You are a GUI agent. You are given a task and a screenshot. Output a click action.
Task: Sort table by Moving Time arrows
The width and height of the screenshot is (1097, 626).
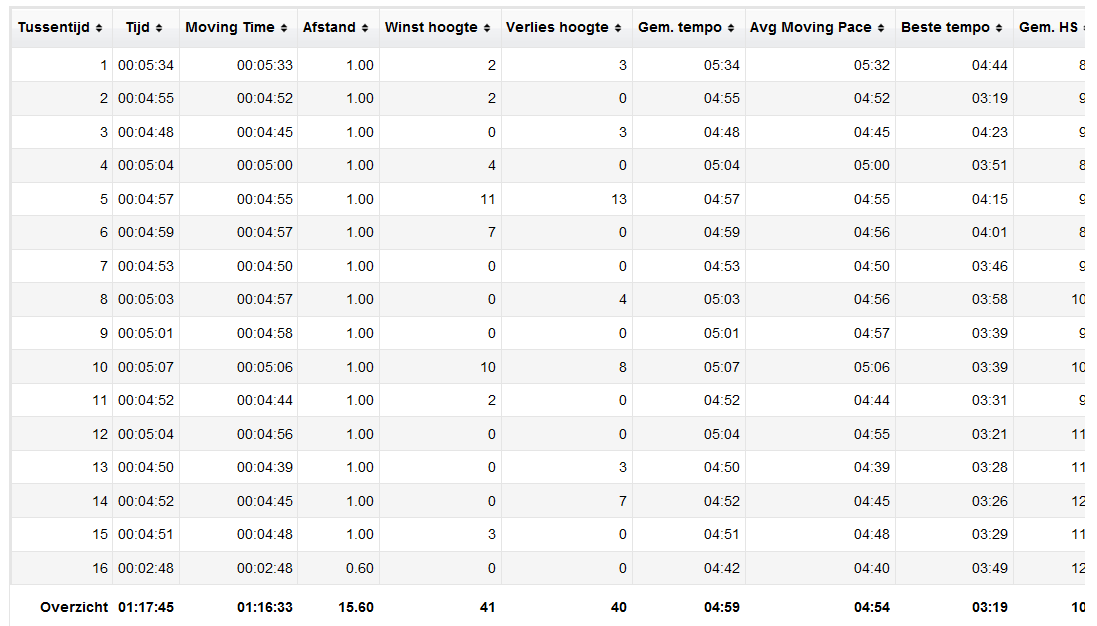(x=283, y=28)
